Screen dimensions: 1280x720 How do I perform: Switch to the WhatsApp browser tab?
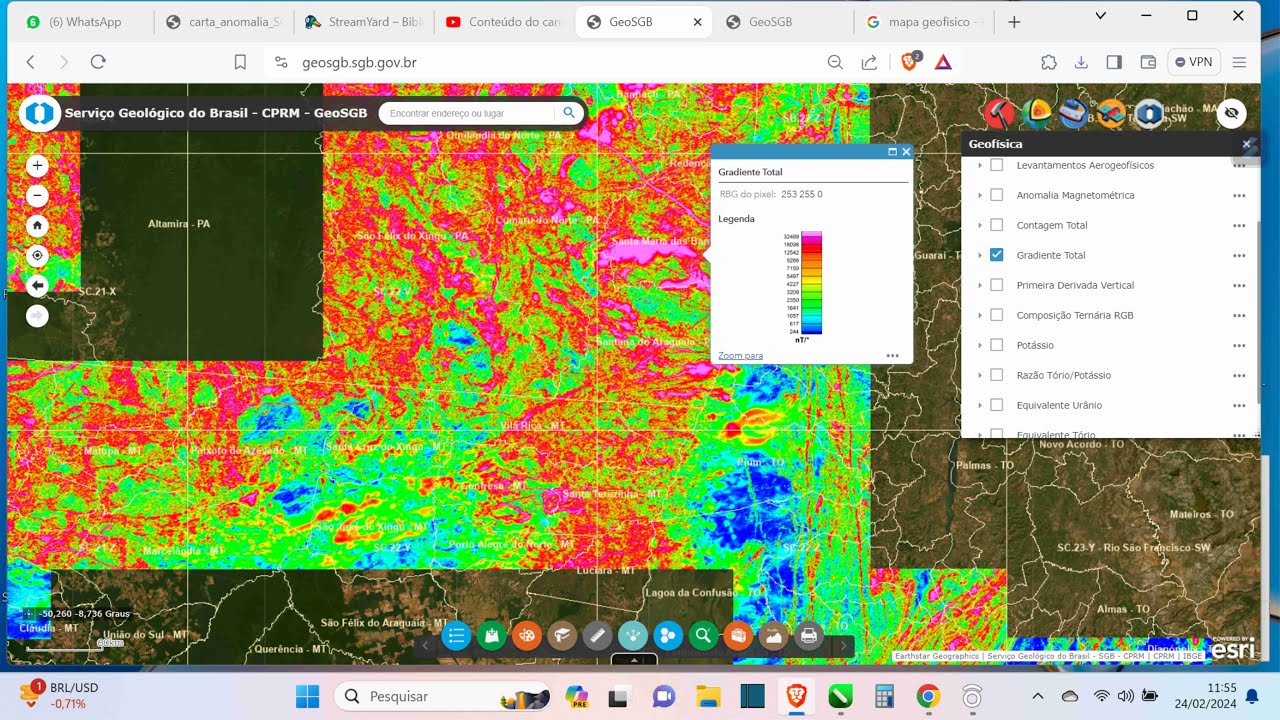[x=81, y=21]
